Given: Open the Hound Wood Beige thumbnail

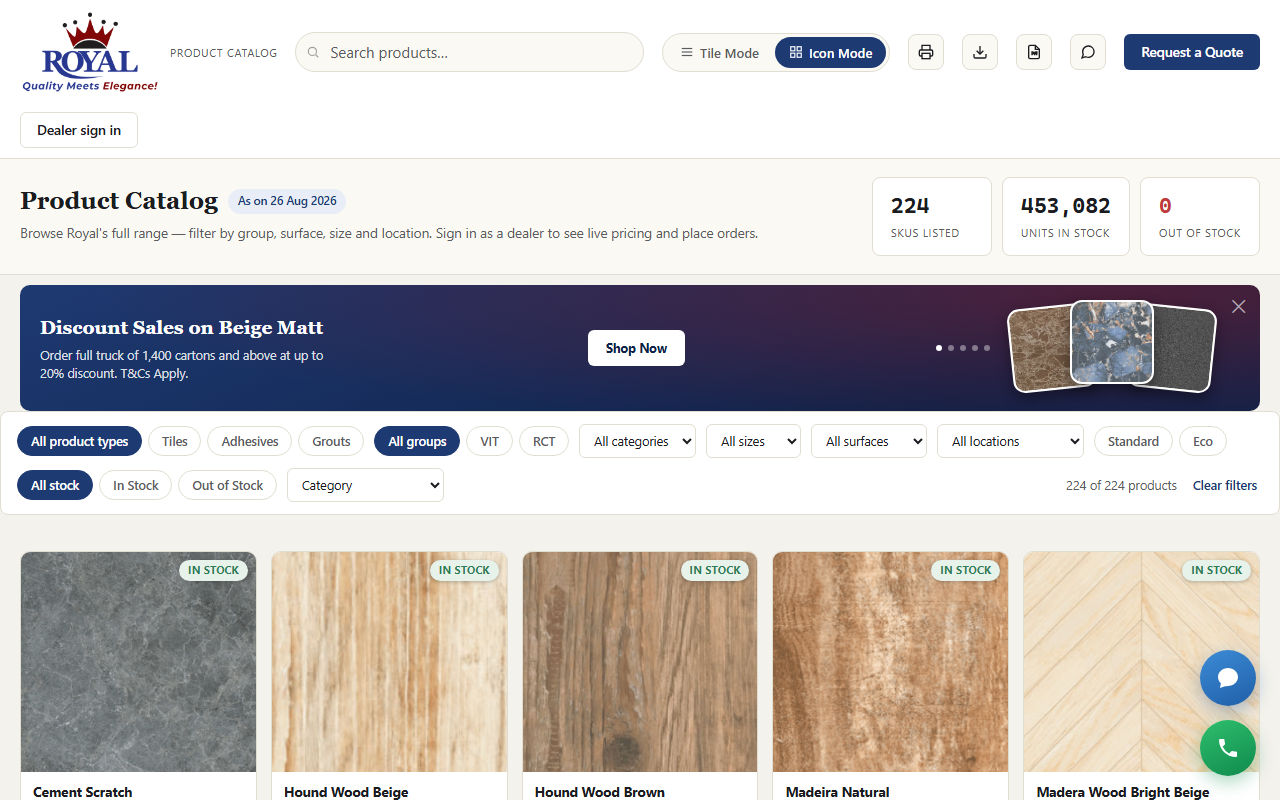Looking at the screenshot, I should point(389,662).
